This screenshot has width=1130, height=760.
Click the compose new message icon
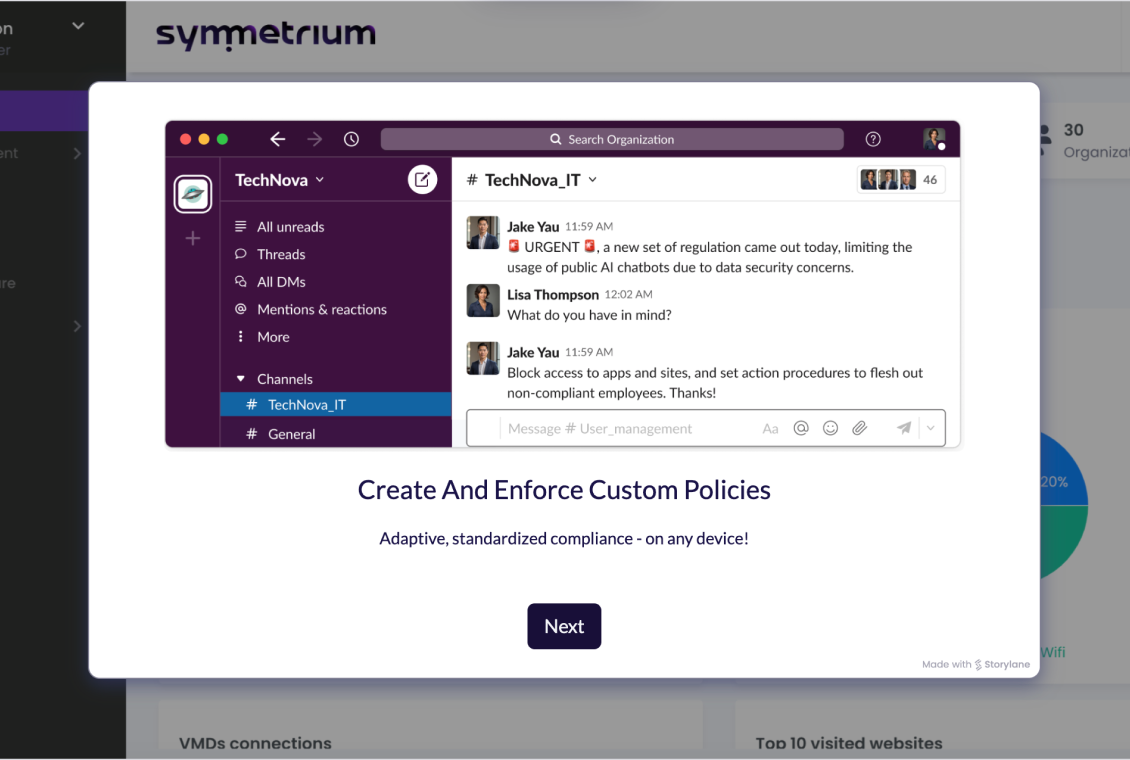[x=422, y=179]
